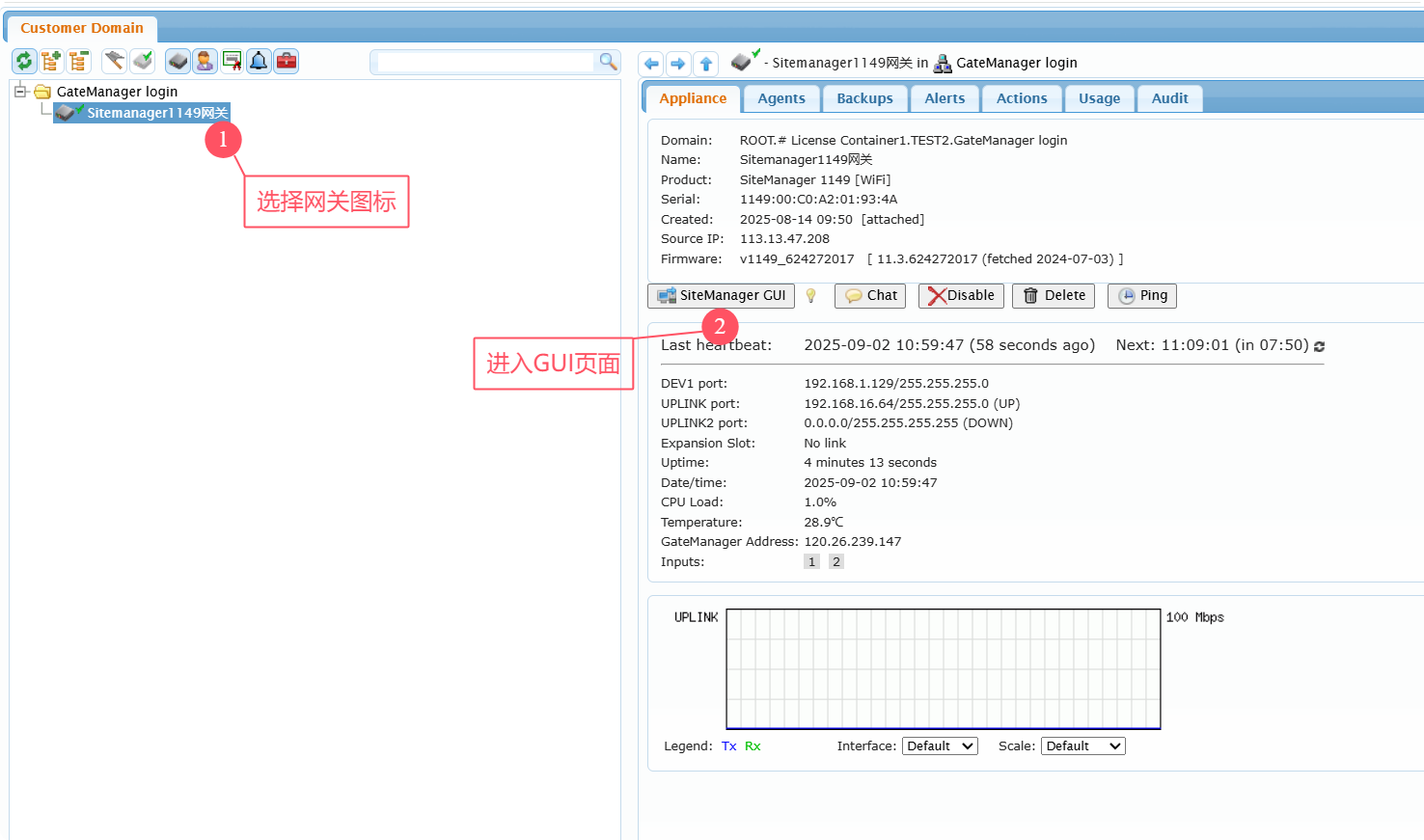Screen dimensions: 1424x840
Task: Click the GateManager login link in breadcrumb
Action: 1017,63
